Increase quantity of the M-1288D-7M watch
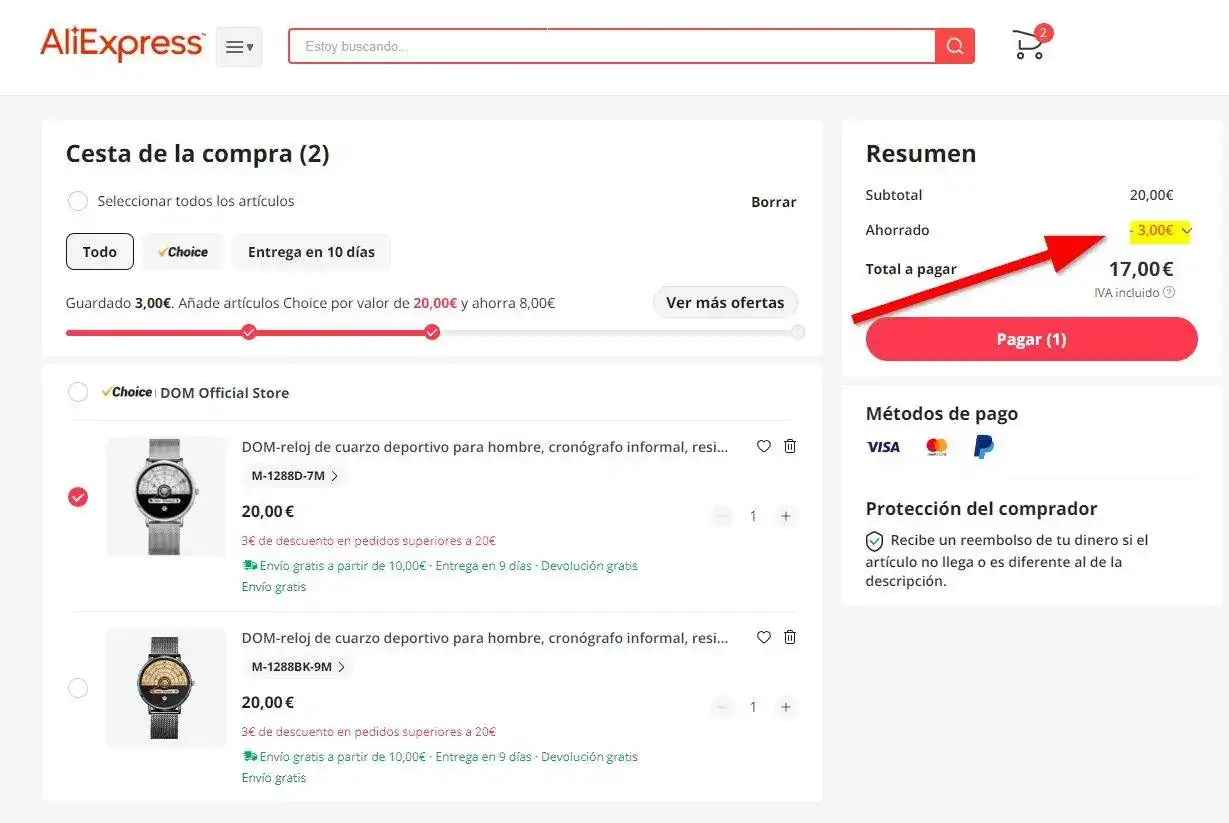This screenshot has width=1229, height=823. (x=786, y=516)
